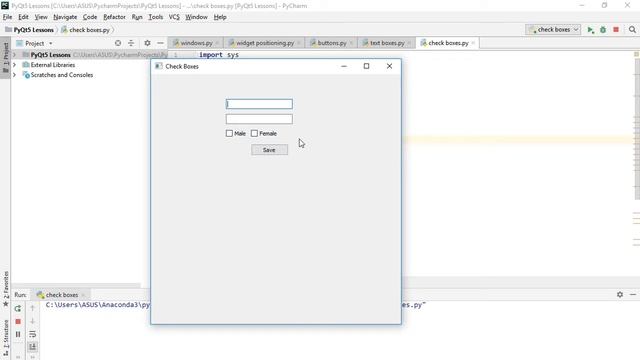Screen dimensions: 640x360
Task: Open Project panel settings gear
Action: click(x=147, y=43)
